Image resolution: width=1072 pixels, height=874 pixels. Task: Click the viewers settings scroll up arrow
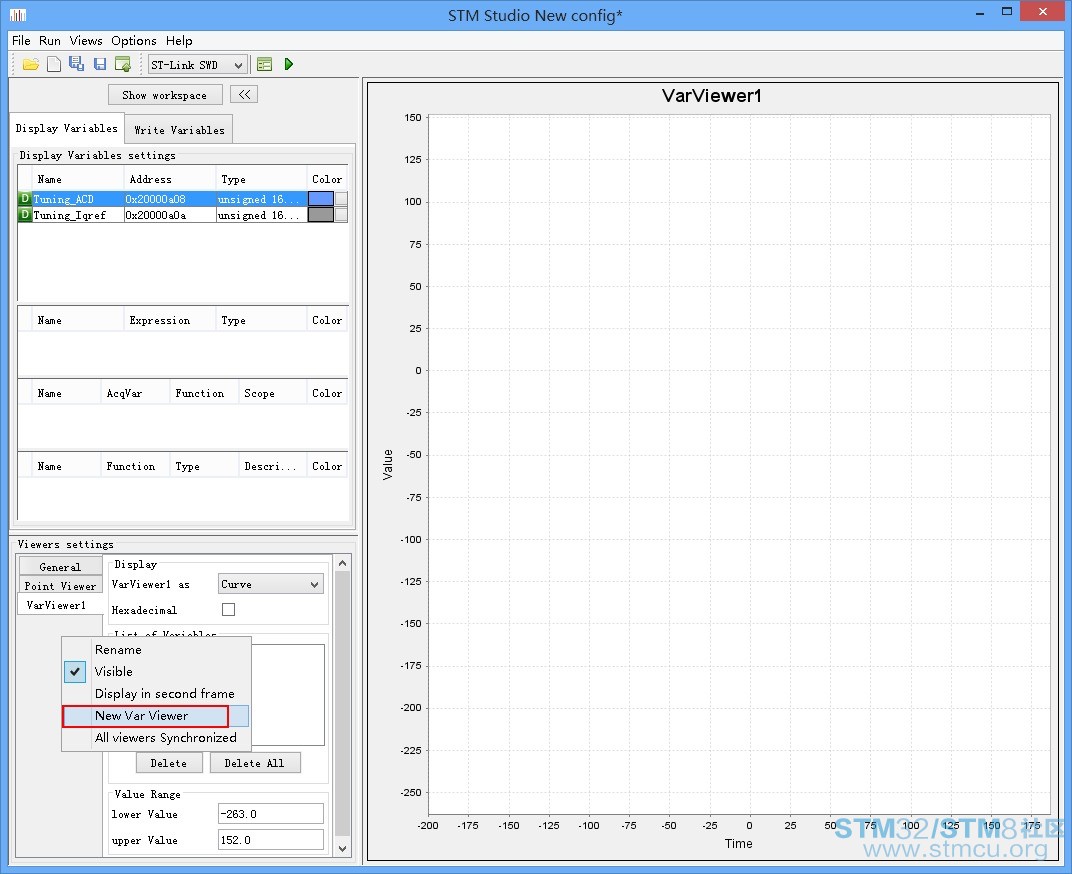click(343, 563)
